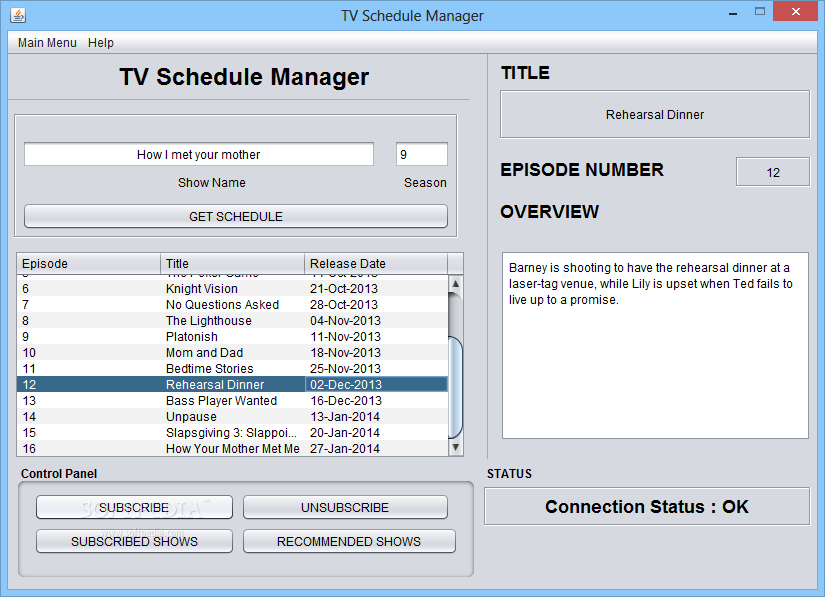
Task: Click the UNSUBSCRIBE button
Action: (345, 508)
